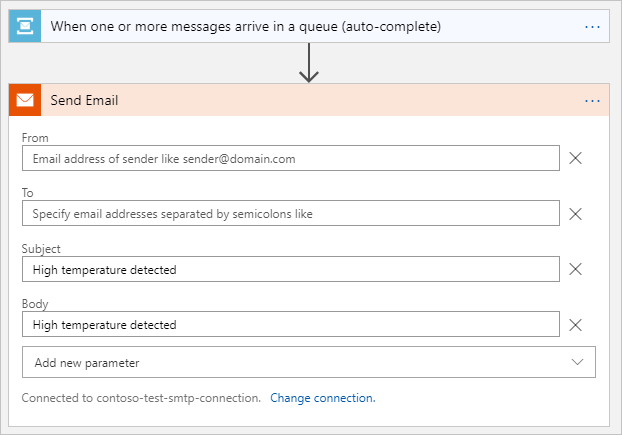
Task: Click the Change connection link
Action: tap(322, 398)
